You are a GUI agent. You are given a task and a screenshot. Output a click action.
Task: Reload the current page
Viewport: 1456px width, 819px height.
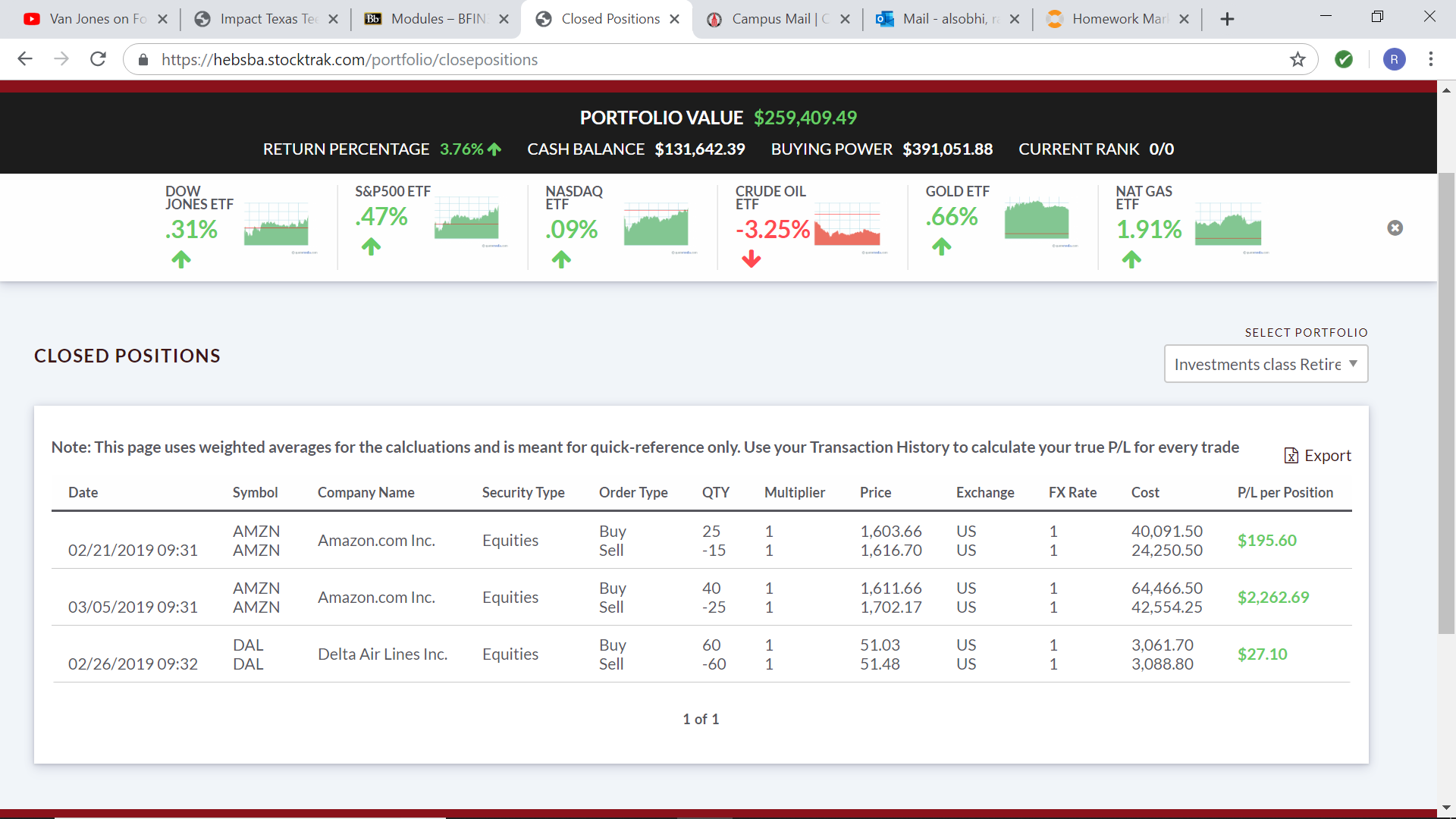[x=98, y=59]
